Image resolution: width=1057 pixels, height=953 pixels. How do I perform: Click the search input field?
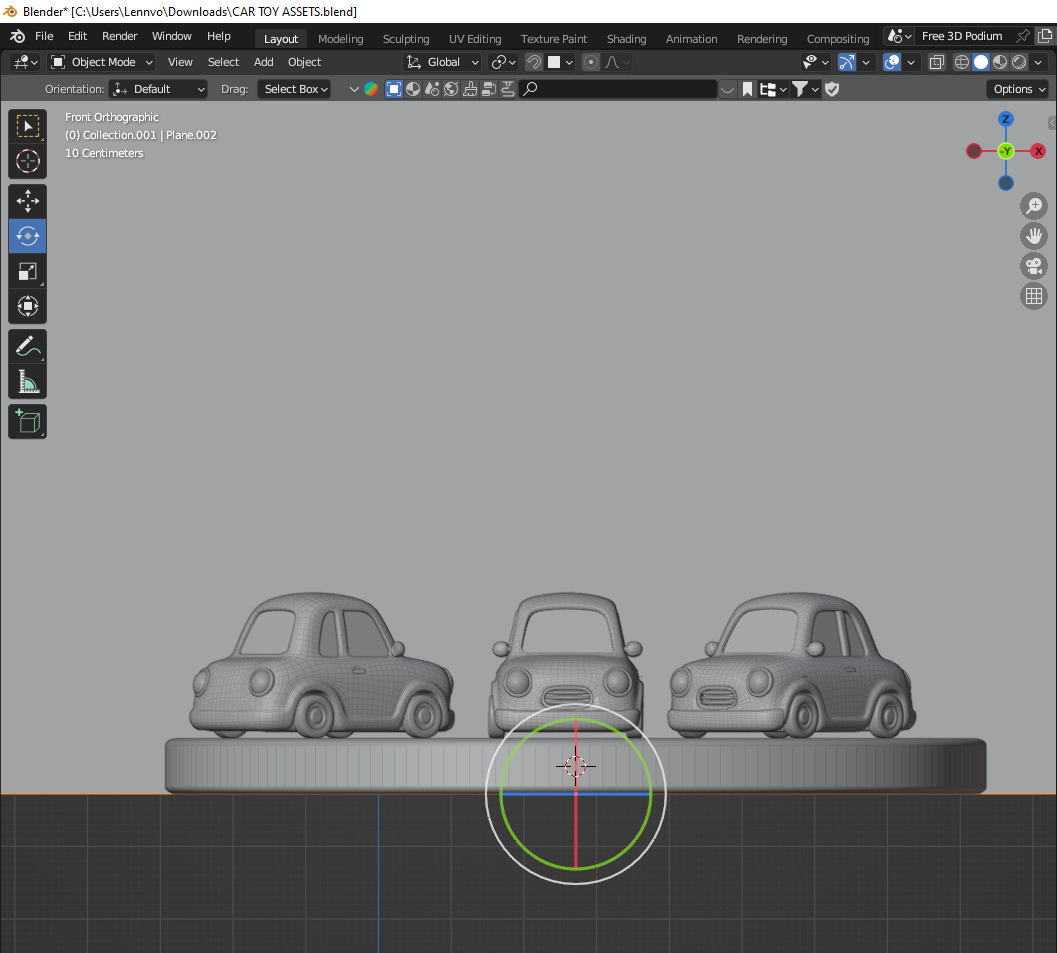tap(617, 89)
